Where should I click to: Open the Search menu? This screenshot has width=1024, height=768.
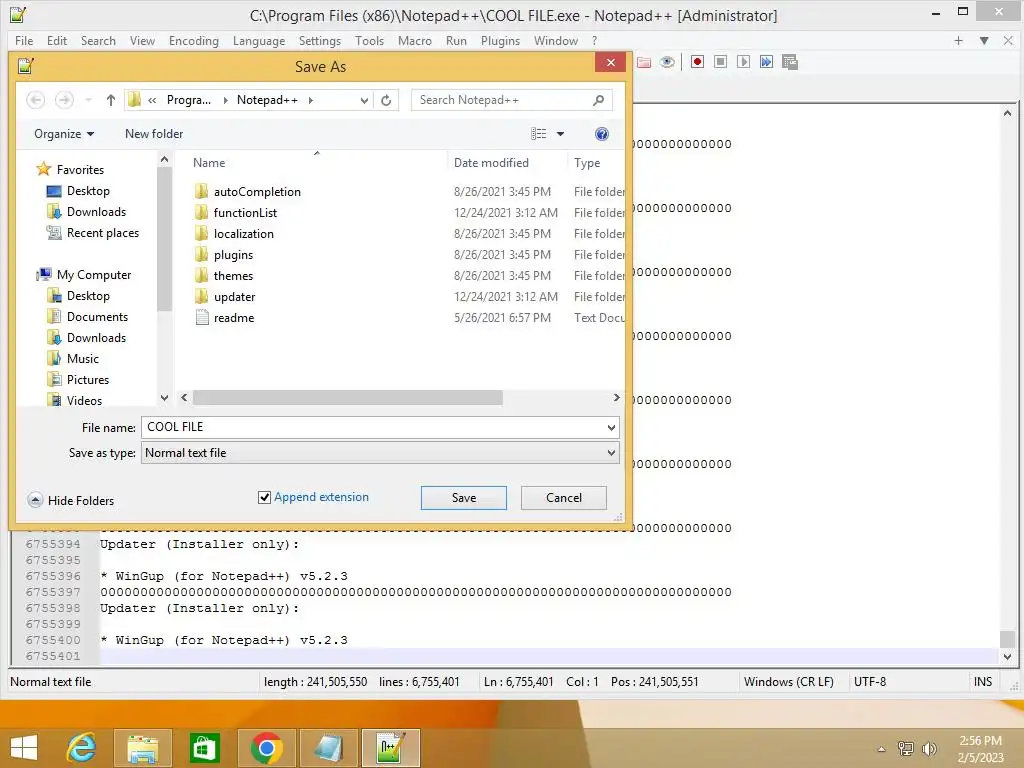click(98, 40)
